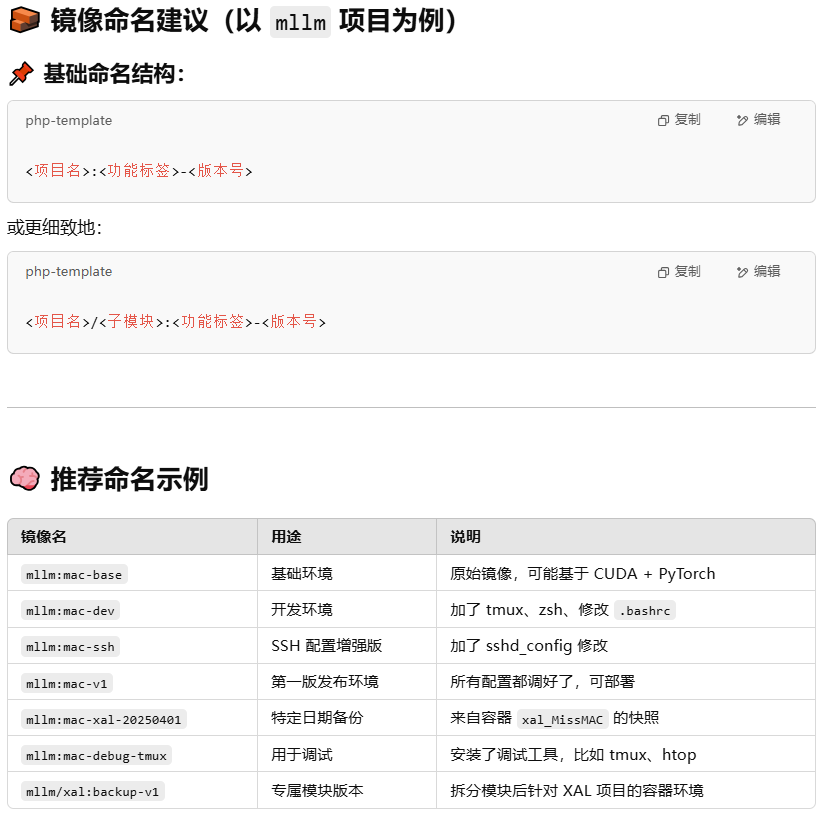Click the mllm/xal:backup-v1 image name
Screen dimensions: 821x813
92,791
